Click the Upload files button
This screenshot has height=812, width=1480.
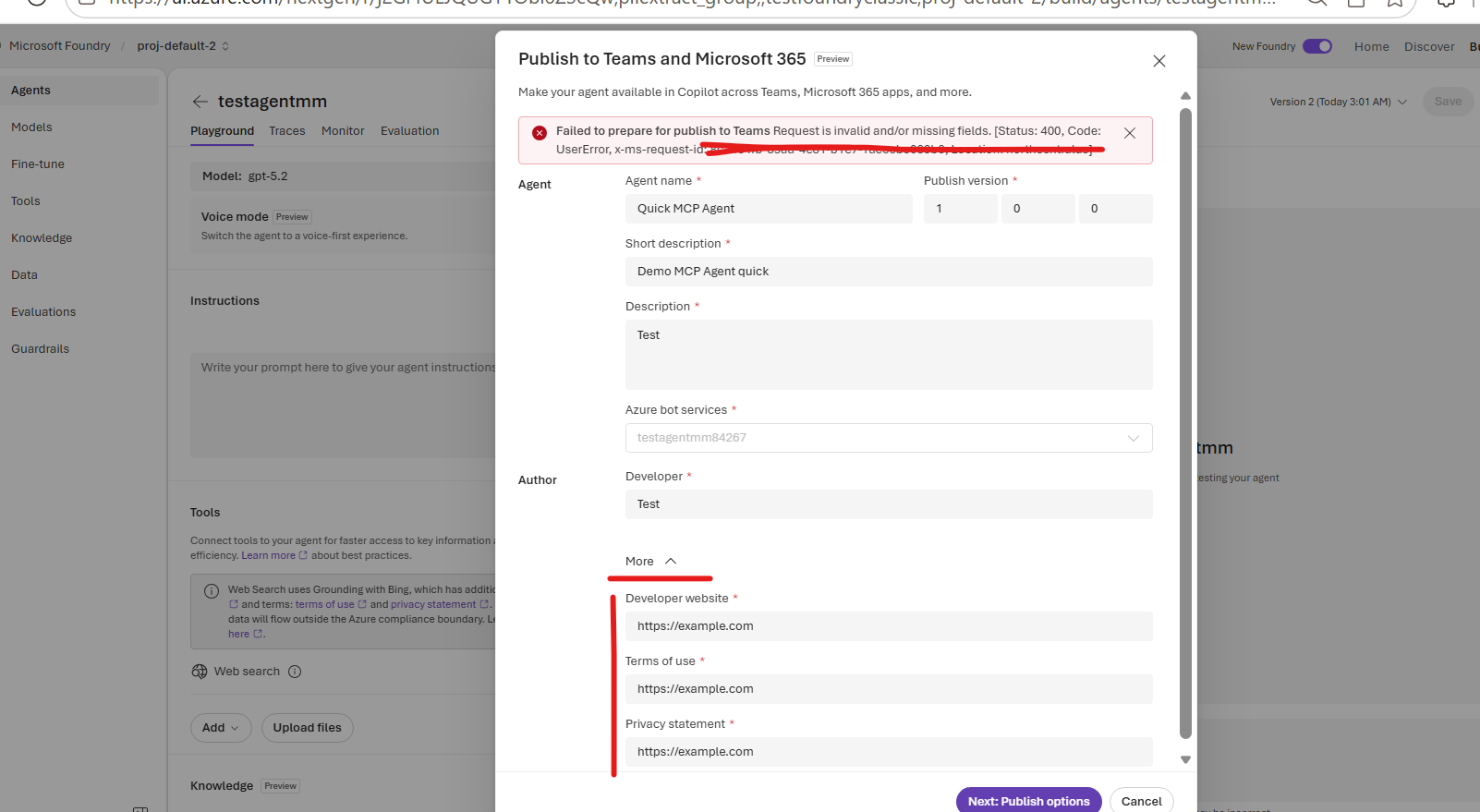point(308,728)
